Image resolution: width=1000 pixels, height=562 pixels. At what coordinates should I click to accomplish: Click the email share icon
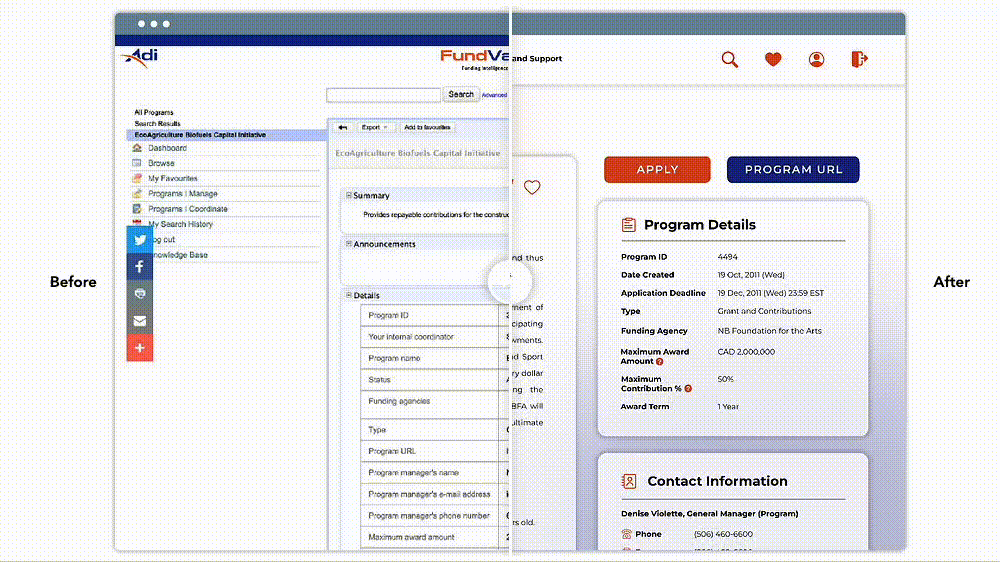(x=140, y=321)
